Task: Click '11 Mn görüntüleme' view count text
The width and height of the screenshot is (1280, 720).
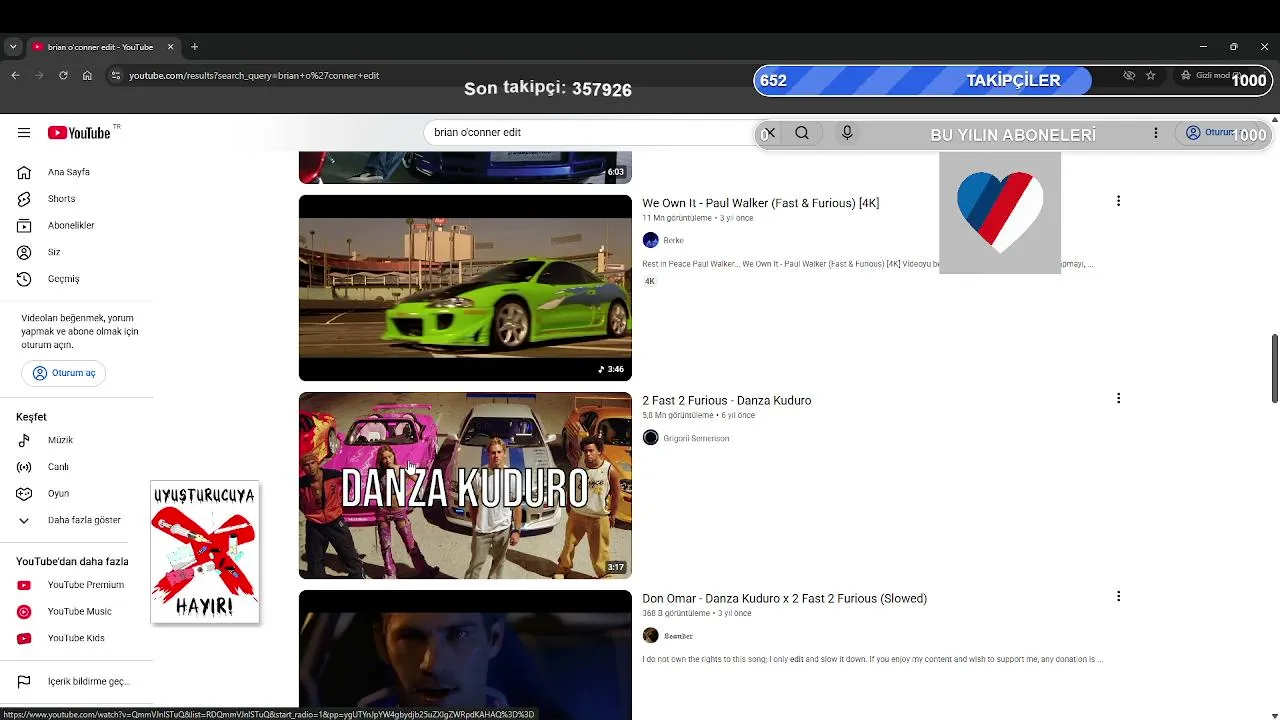Action: (x=677, y=218)
